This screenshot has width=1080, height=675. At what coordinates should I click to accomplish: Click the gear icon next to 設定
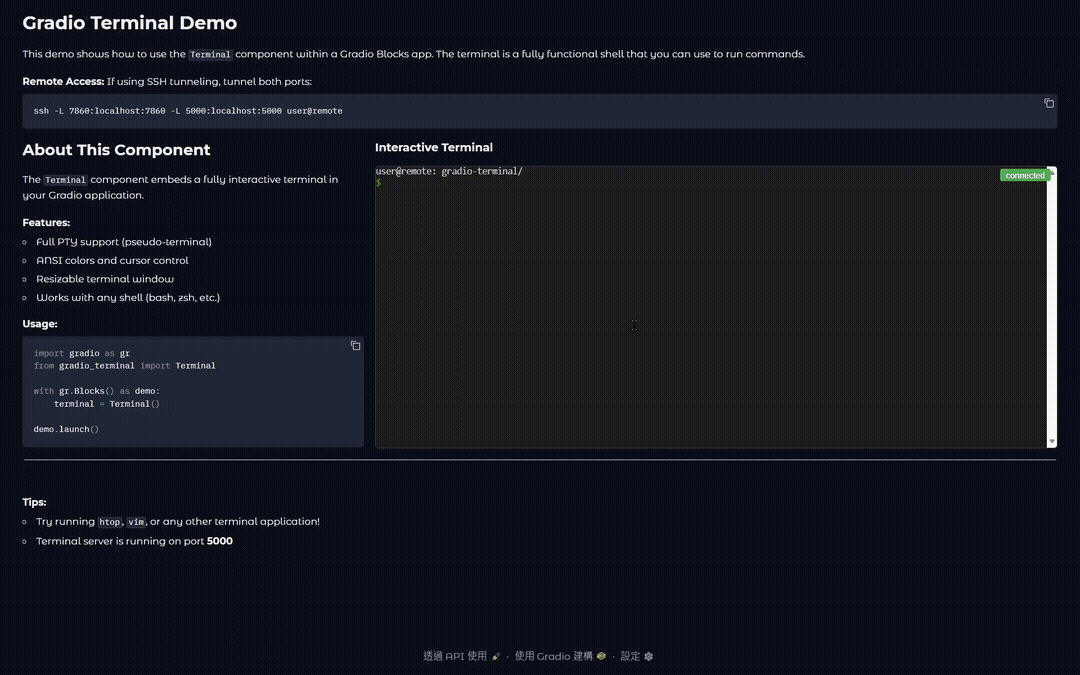648,656
